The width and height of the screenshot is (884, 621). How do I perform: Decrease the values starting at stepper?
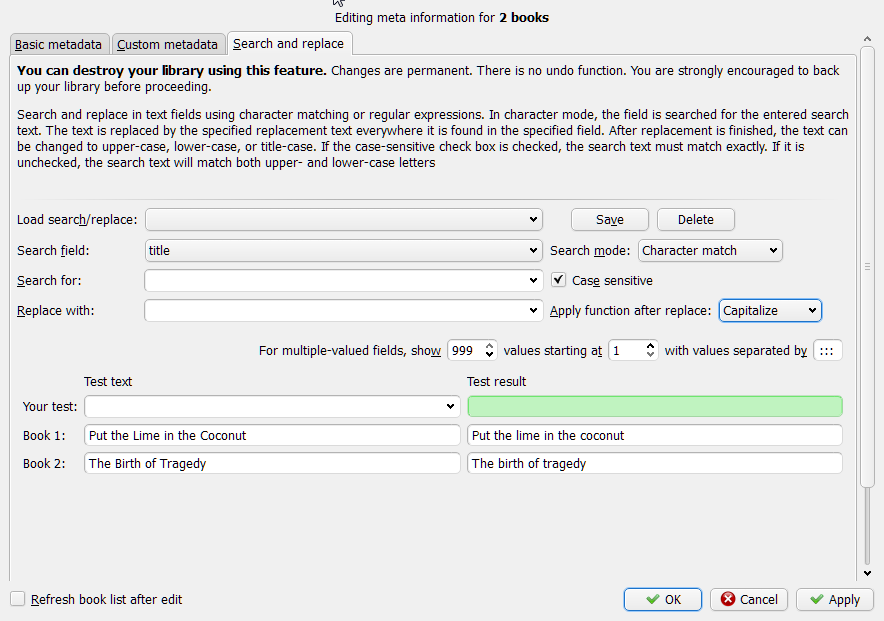pos(651,355)
